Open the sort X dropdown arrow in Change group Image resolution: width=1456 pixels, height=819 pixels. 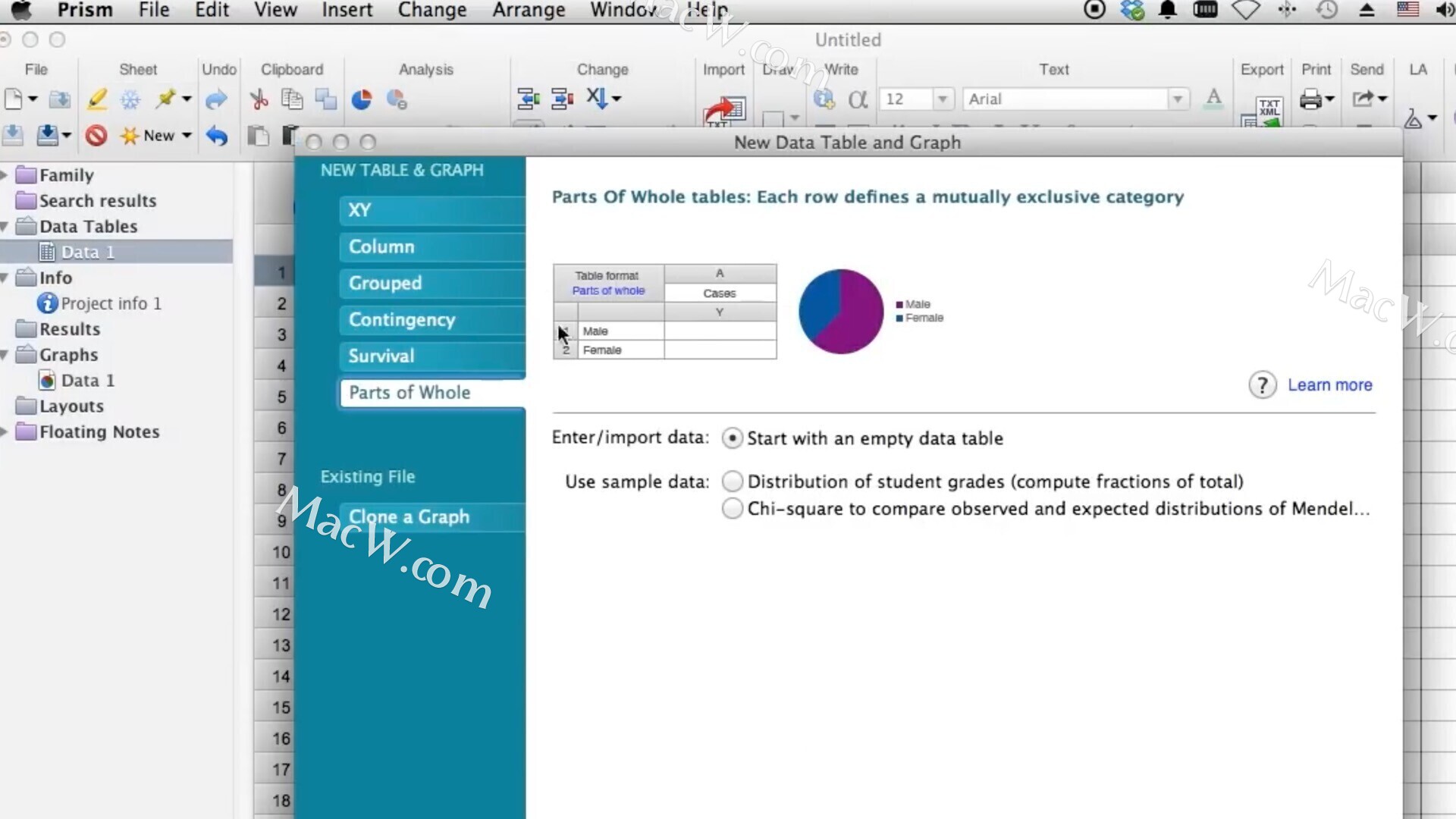(617, 99)
